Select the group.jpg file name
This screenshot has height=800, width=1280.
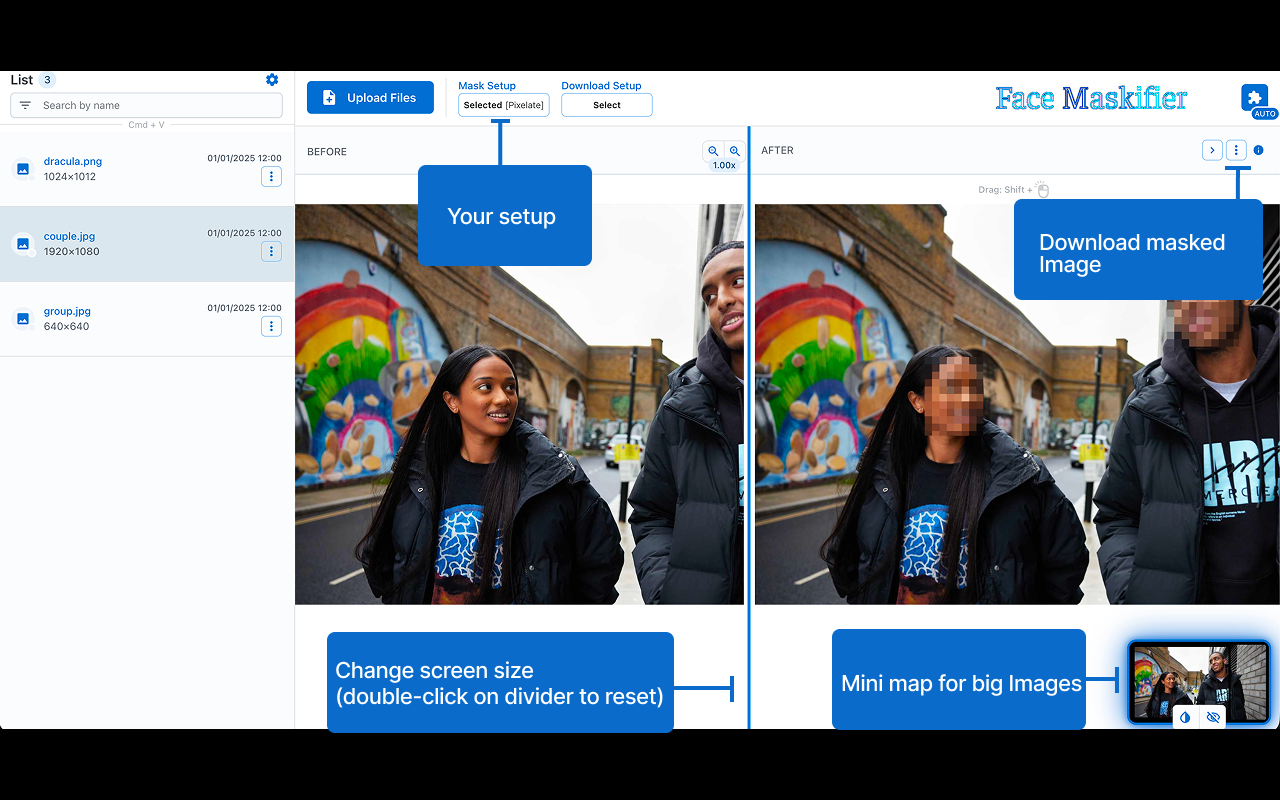point(67,311)
